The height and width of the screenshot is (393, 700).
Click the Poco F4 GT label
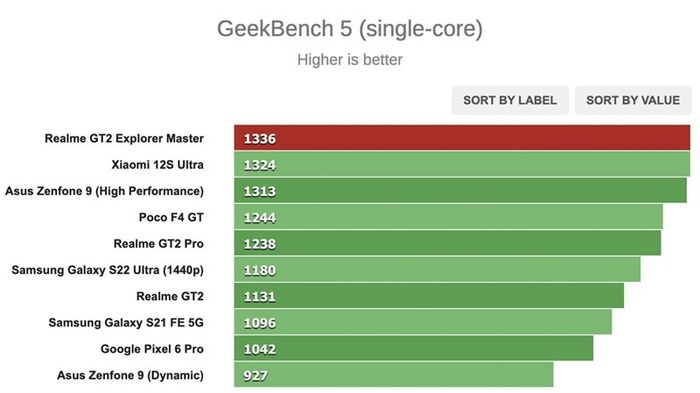[x=171, y=217]
